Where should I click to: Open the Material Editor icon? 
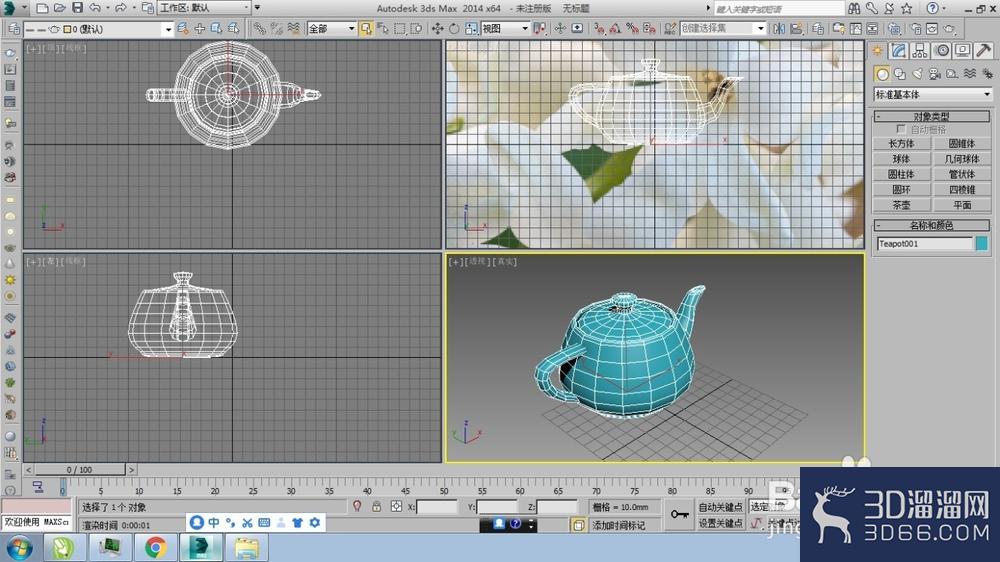point(894,29)
